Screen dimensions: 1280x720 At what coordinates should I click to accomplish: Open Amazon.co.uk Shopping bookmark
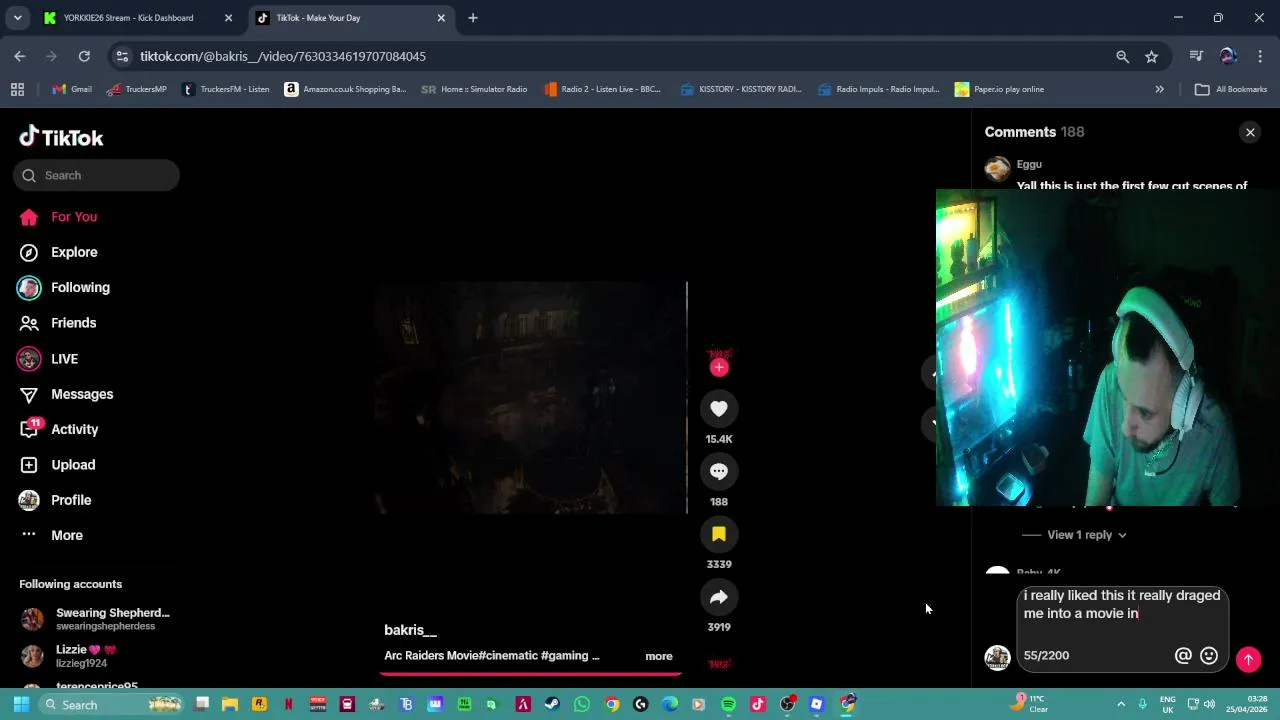click(346, 89)
